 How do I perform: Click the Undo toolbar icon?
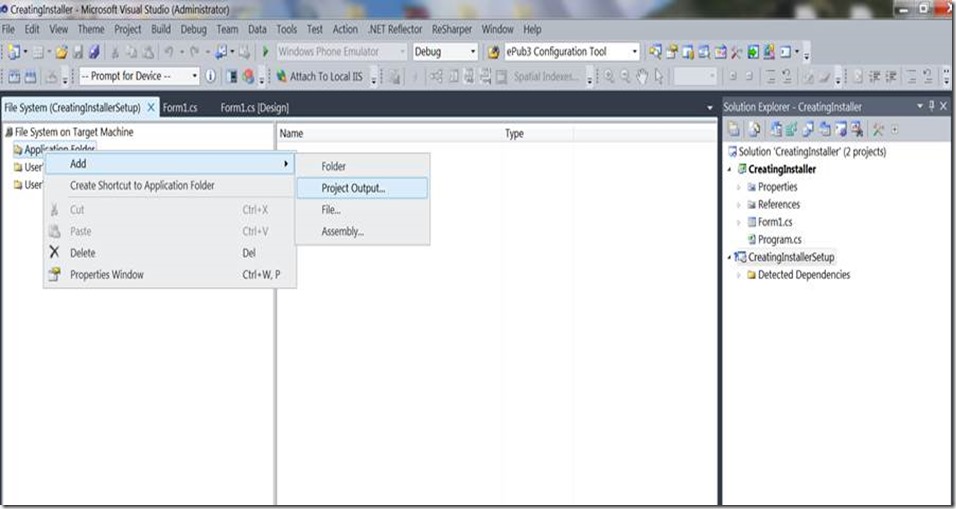(169, 52)
